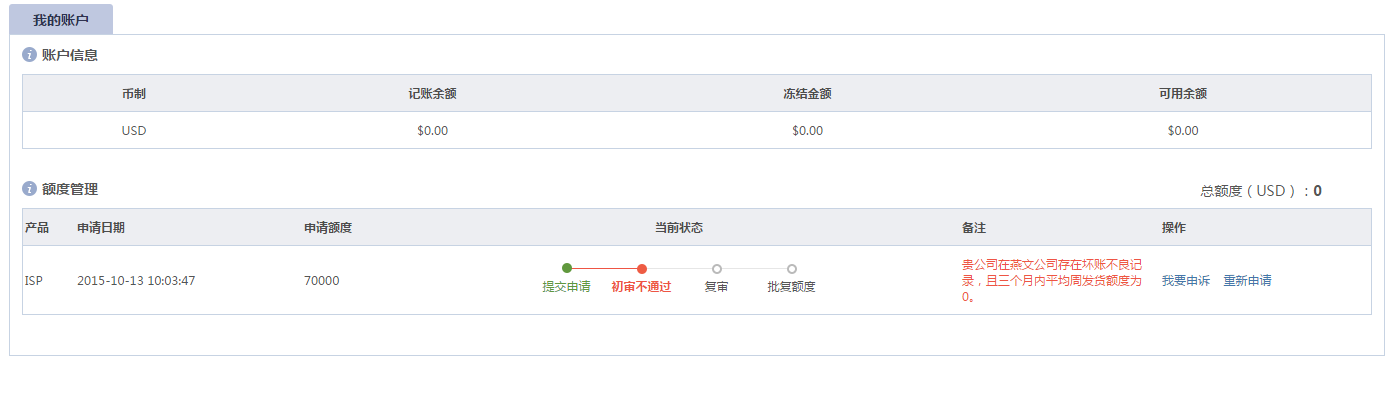
Task: Click the 重新申请 link
Action: tap(1248, 281)
